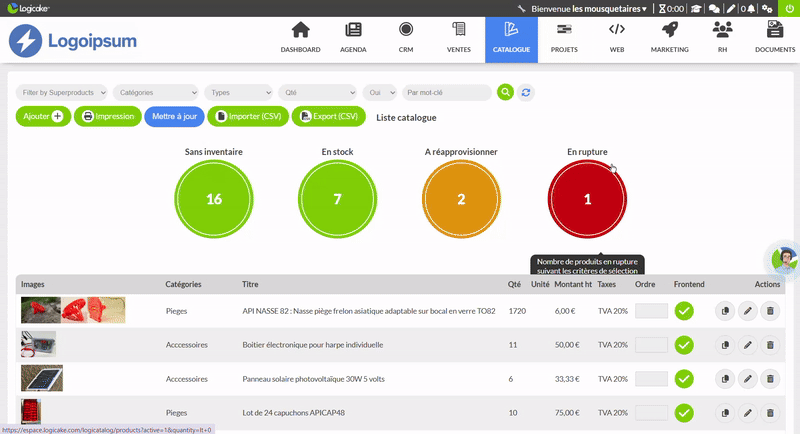Screen dimensions: 800x434
Task: Toggle Frontend status for Panneau solaire row
Action: coord(684,379)
